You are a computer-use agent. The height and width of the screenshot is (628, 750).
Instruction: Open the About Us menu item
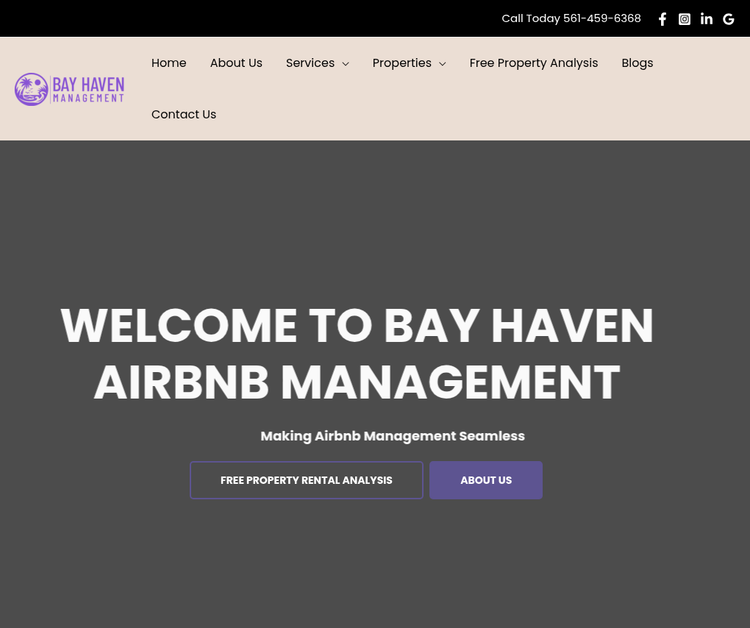[x=236, y=63]
